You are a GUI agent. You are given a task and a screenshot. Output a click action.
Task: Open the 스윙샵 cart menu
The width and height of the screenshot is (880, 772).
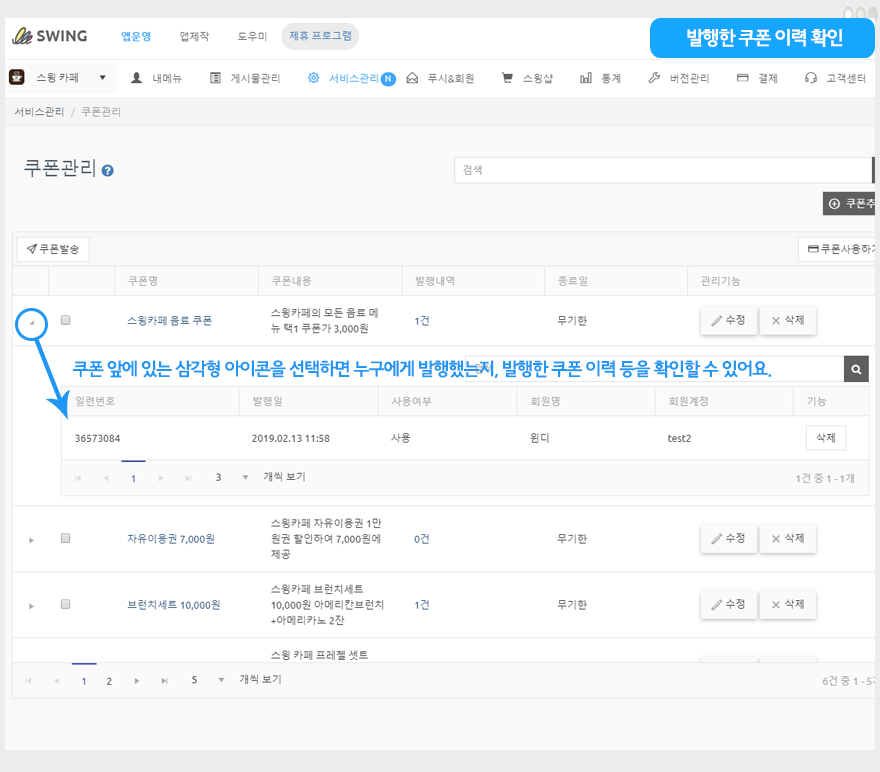(527, 78)
